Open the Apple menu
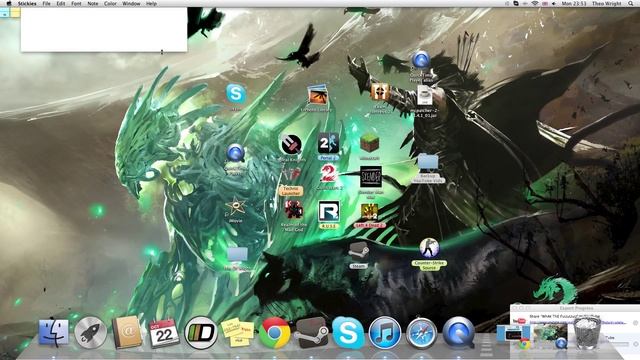Screen dimensions: 640x360 click(9, 4)
